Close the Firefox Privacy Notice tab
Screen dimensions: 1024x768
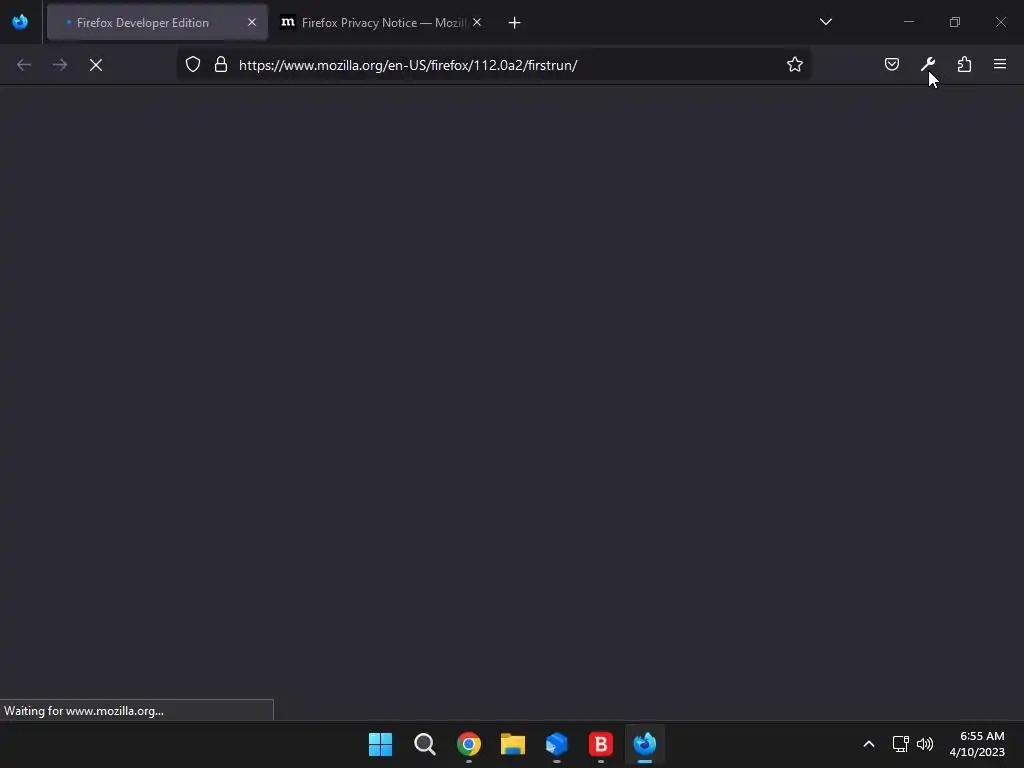click(477, 22)
